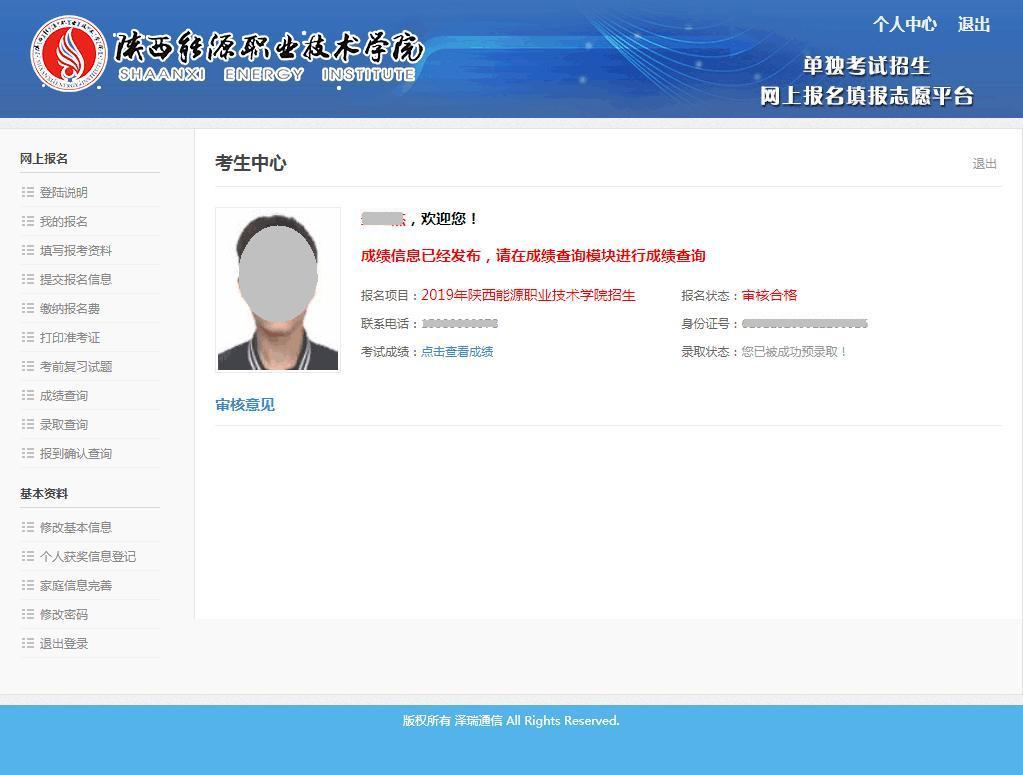Click list icon beside 成绩查询
1023x775 pixels.
click(28, 396)
